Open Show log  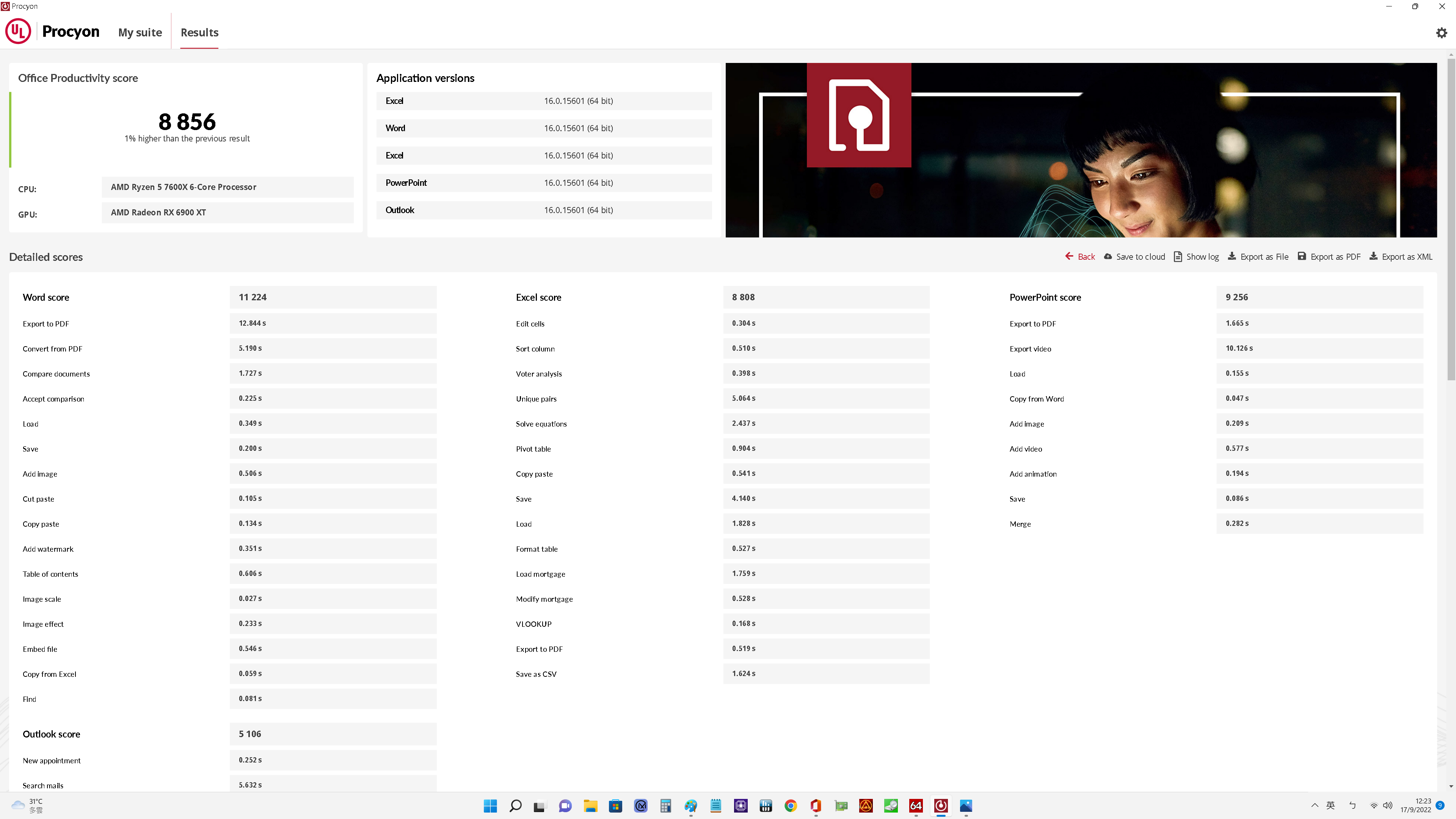point(1196,257)
